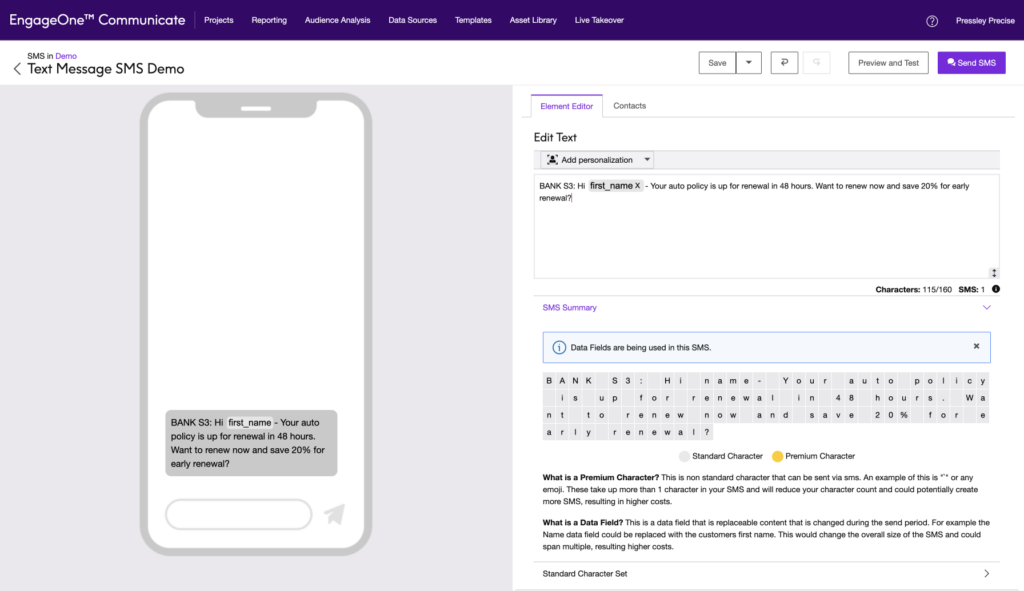The width and height of the screenshot is (1024, 591).
Task: Open the Add personalization dropdown
Action: pyautogui.click(x=598, y=160)
